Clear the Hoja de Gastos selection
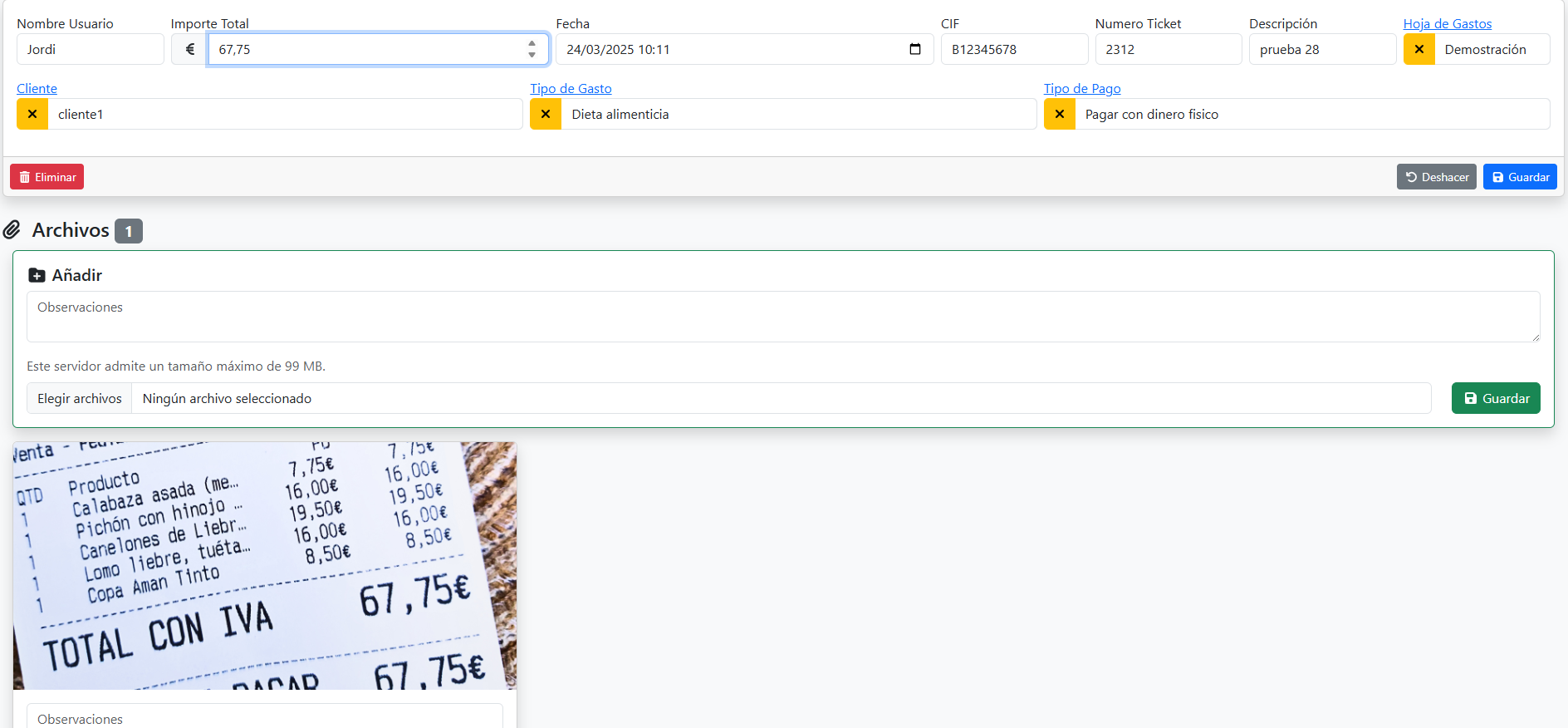This screenshot has width=1568, height=728. [x=1419, y=49]
